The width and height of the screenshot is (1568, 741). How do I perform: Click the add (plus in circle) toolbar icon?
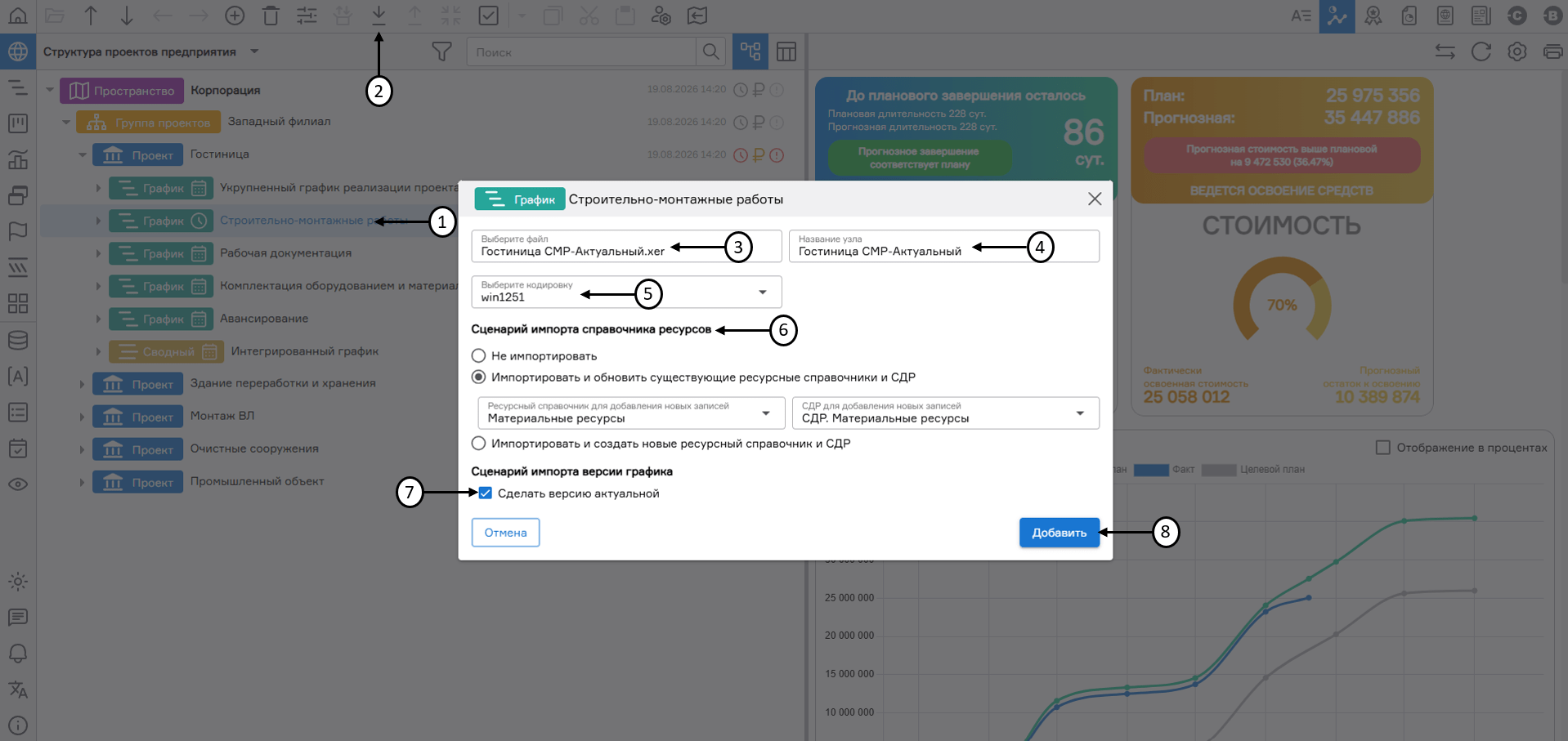point(235,16)
